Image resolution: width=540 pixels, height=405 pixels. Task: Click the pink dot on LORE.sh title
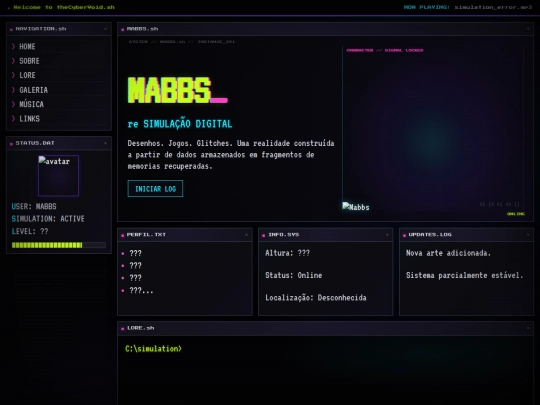click(x=123, y=329)
